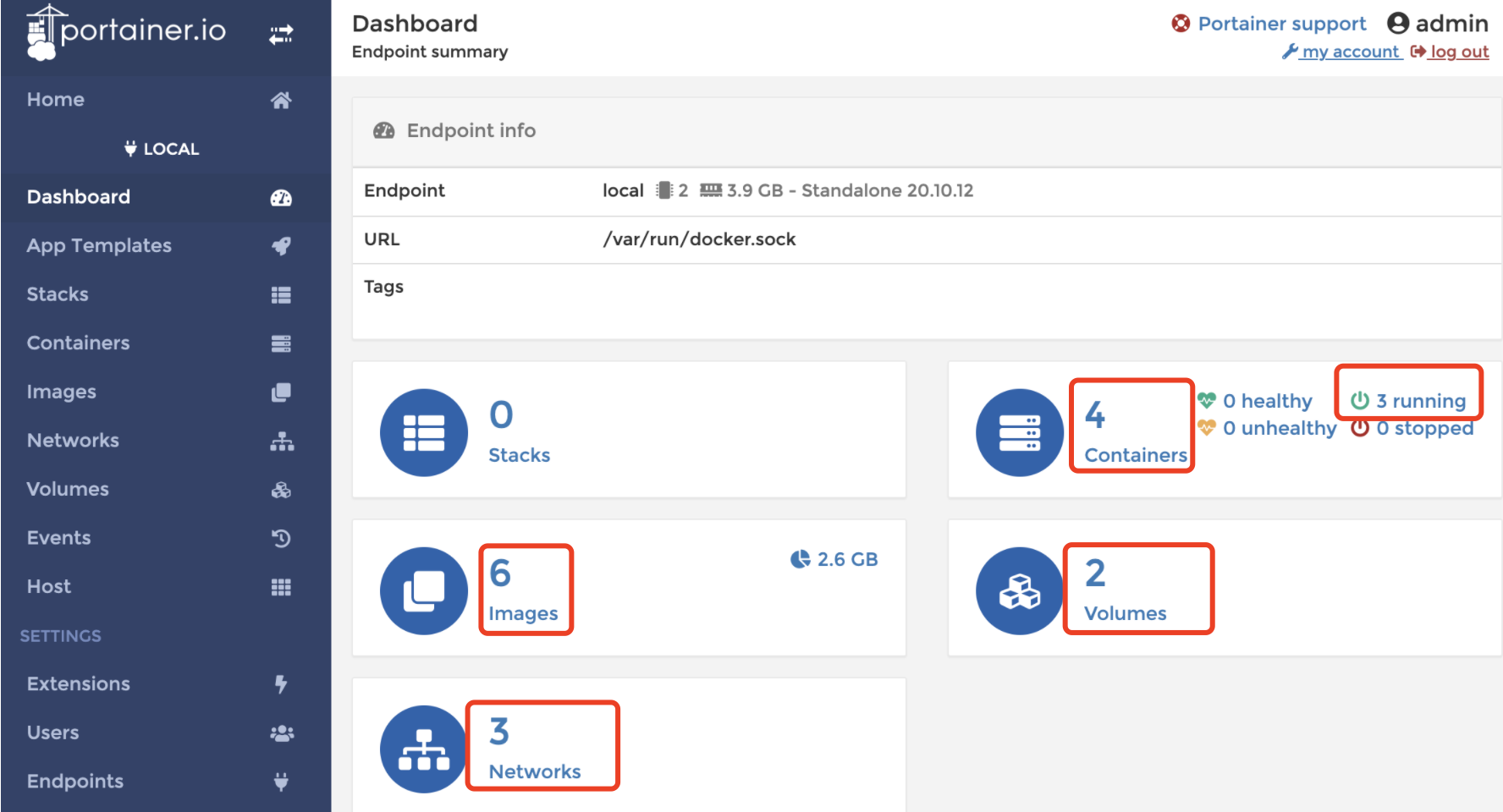This screenshot has height=812, width=1503.
Task: Open the 6 Images dashboard tile
Action: click(x=629, y=588)
